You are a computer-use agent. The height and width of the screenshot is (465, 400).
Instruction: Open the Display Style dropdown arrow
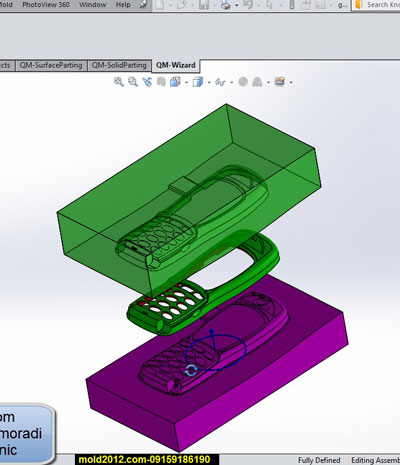(209, 82)
